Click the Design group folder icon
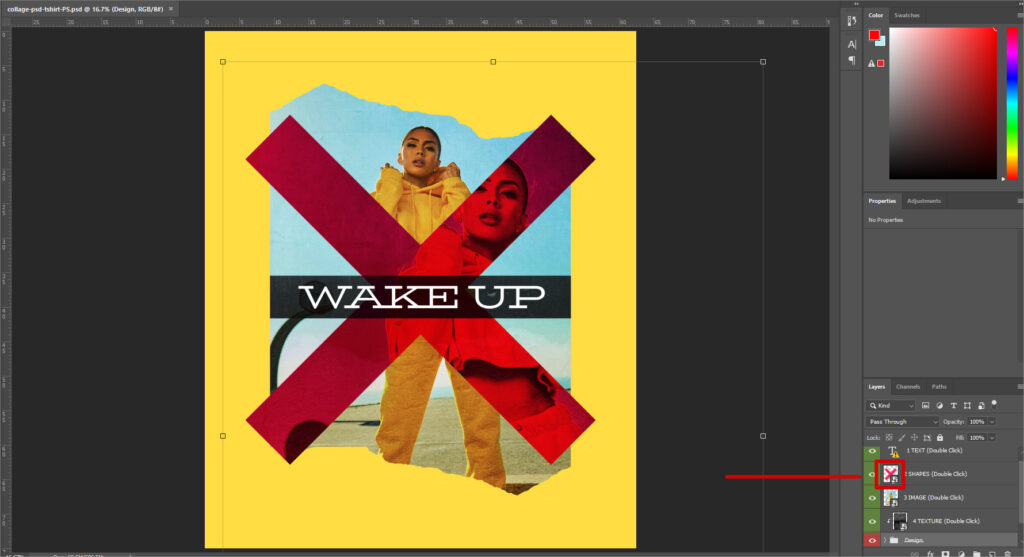Screen dimensions: 1024x557 coord(894,540)
